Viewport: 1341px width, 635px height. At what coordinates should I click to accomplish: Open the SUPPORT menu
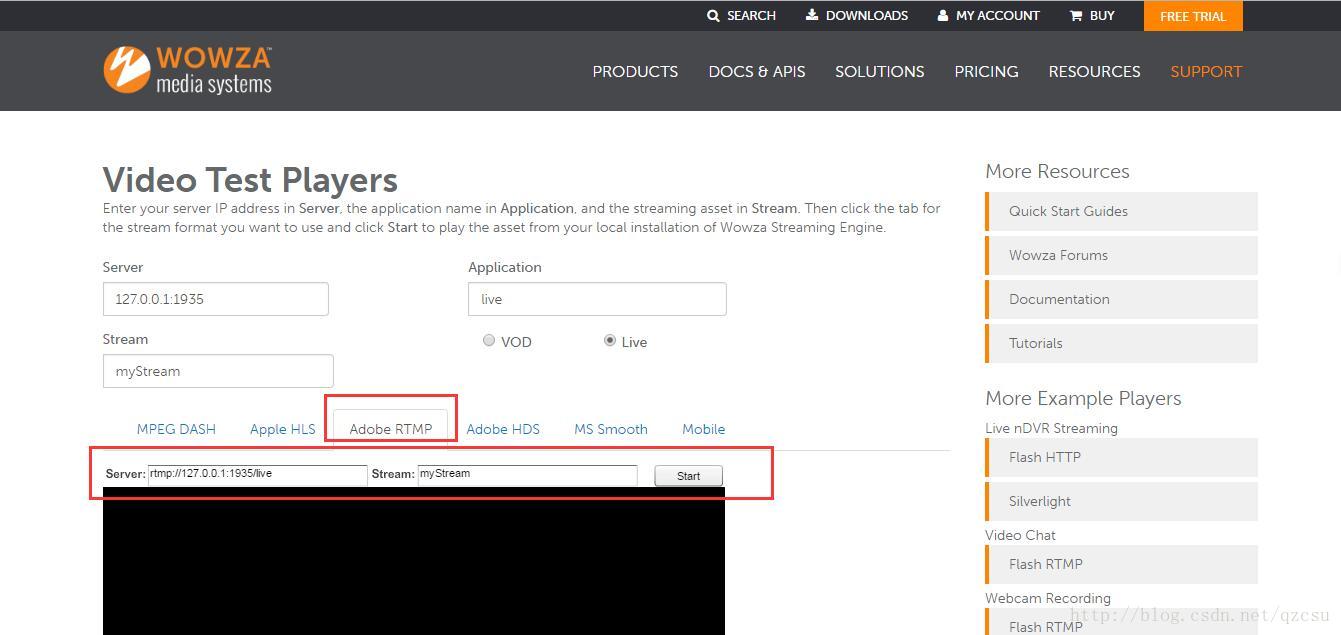pyautogui.click(x=1206, y=72)
